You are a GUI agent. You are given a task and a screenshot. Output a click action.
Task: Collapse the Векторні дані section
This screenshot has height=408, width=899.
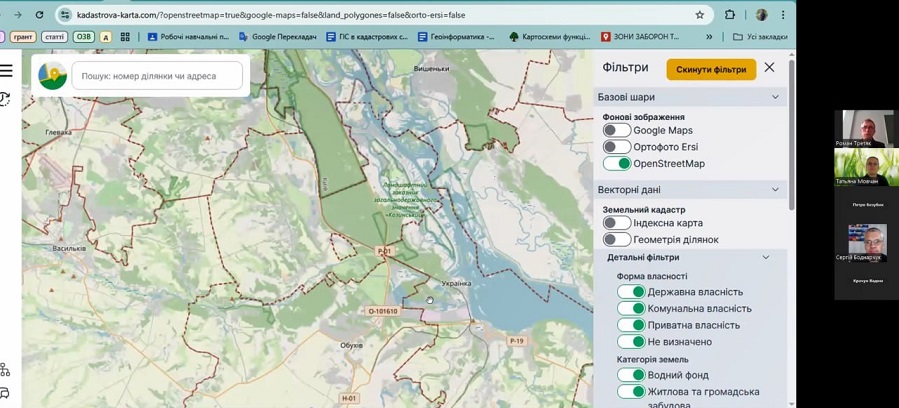pyautogui.click(x=775, y=190)
